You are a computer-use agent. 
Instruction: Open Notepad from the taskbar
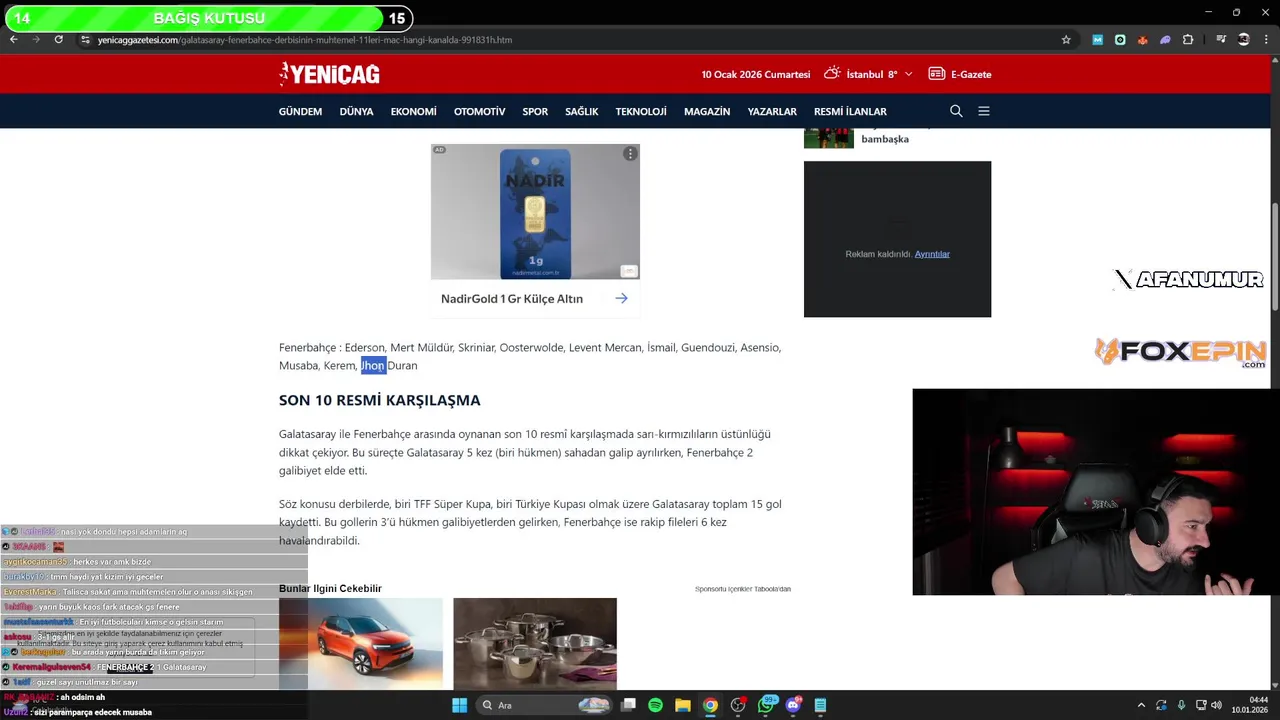click(x=820, y=705)
